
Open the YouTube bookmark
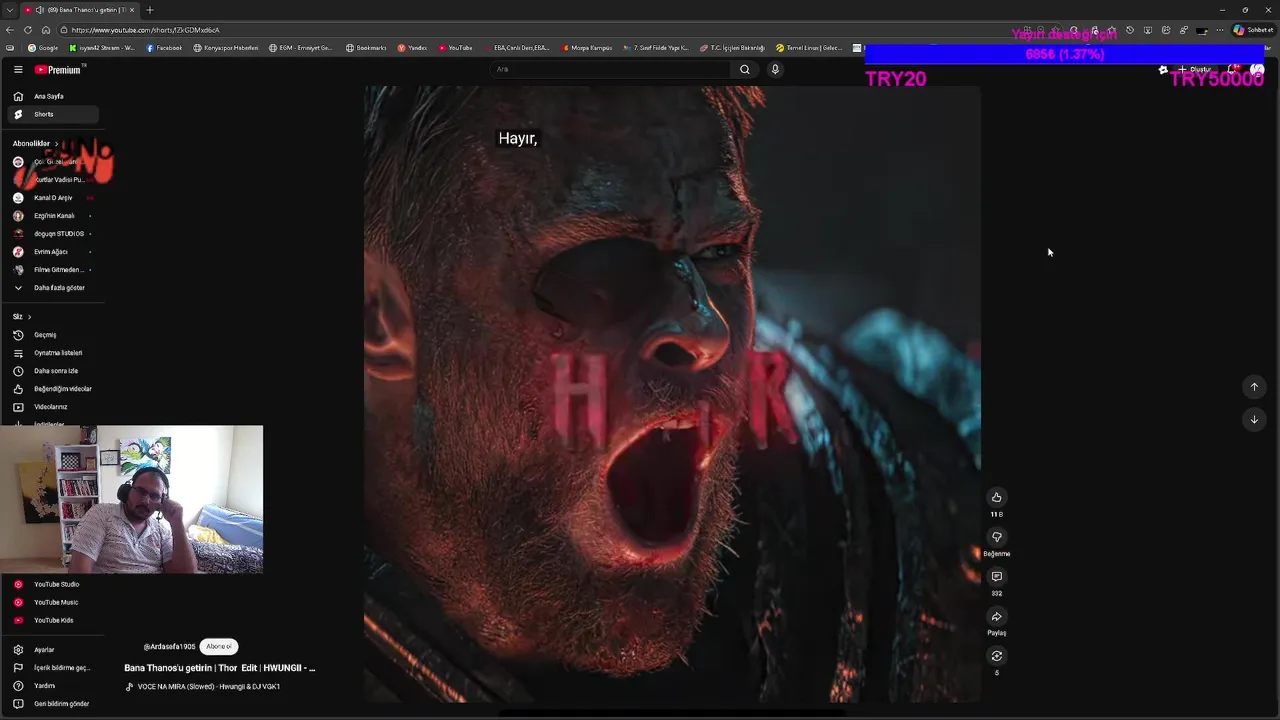click(x=455, y=48)
